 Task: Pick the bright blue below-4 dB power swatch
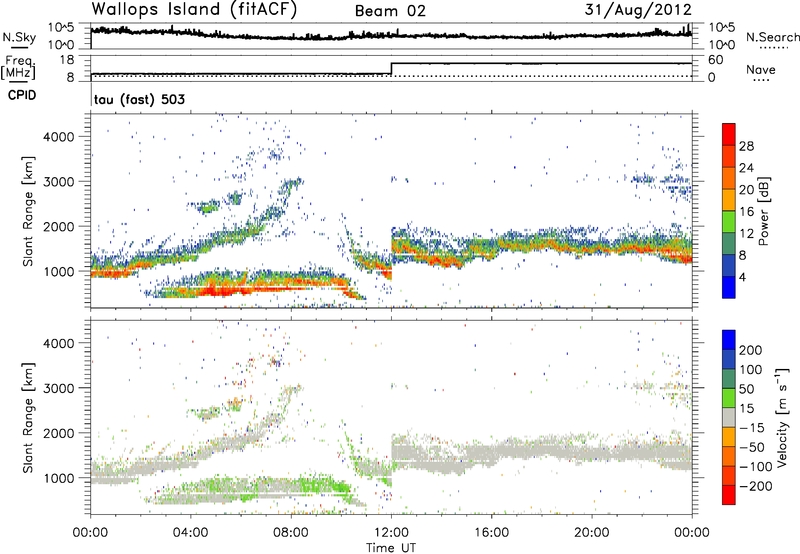(x=729, y=287)
